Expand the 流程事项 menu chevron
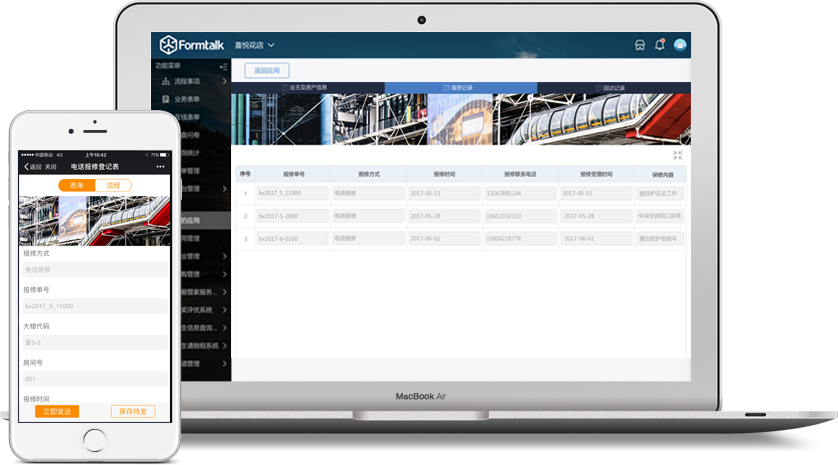838x465 pixels. click(224, 81)
